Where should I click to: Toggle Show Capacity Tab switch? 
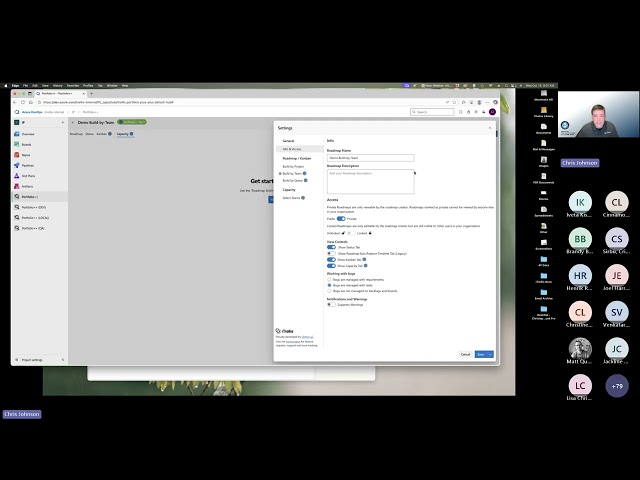tap(331, 266)
